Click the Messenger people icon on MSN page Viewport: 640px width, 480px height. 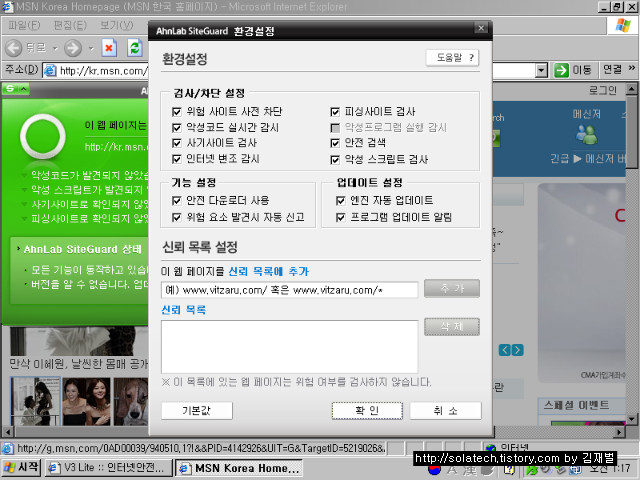coord(586,134)
